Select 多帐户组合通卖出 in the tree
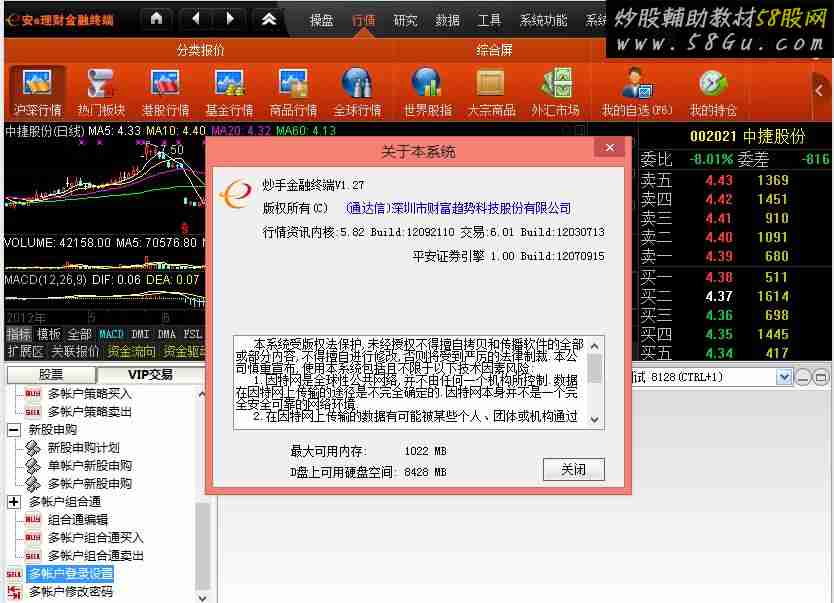 [x=96, y=556]
